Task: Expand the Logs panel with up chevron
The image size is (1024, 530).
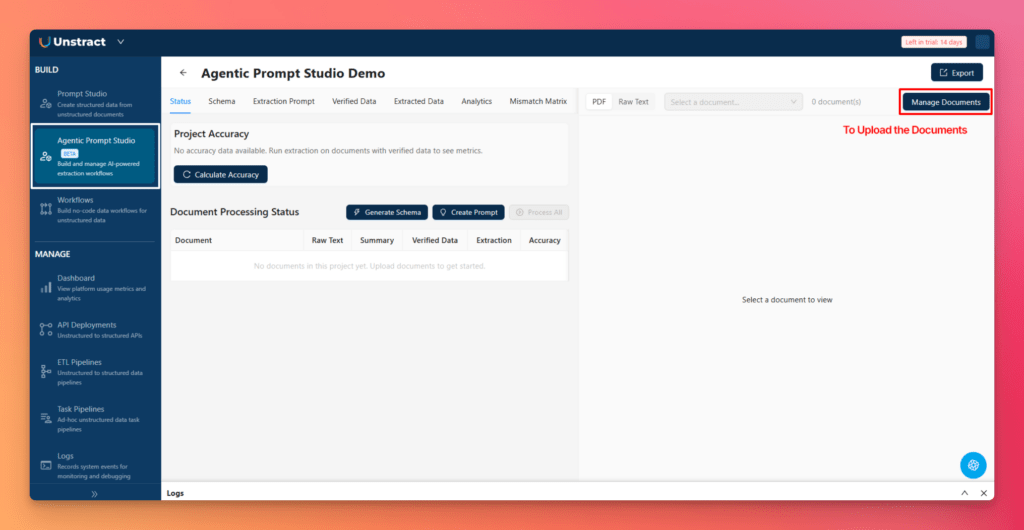Action: click(965, 493)
